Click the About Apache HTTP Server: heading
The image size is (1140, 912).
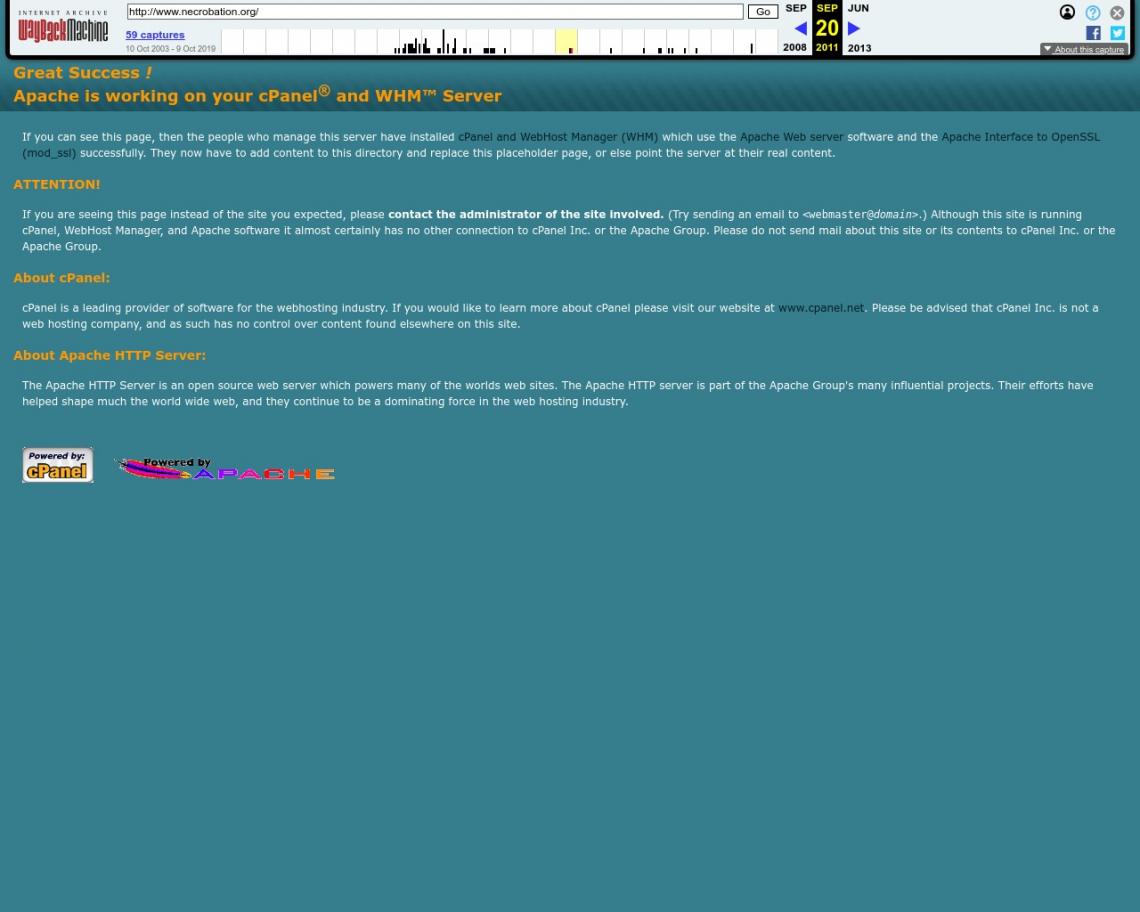110,356
